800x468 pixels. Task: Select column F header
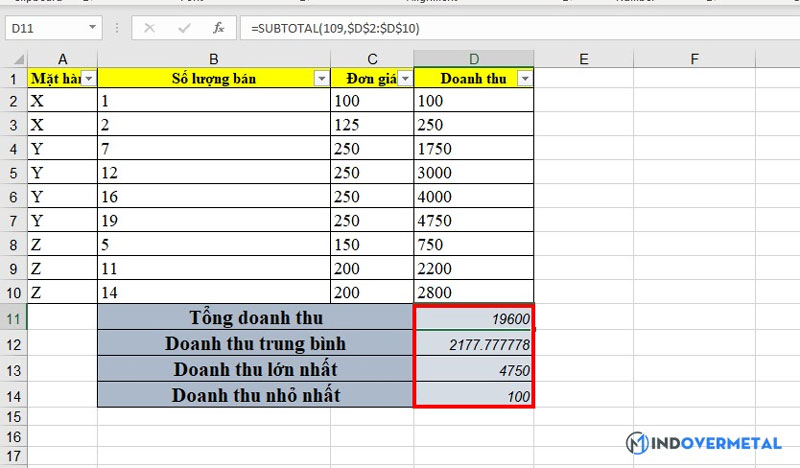pyautogui.click(x=693, y=59)
